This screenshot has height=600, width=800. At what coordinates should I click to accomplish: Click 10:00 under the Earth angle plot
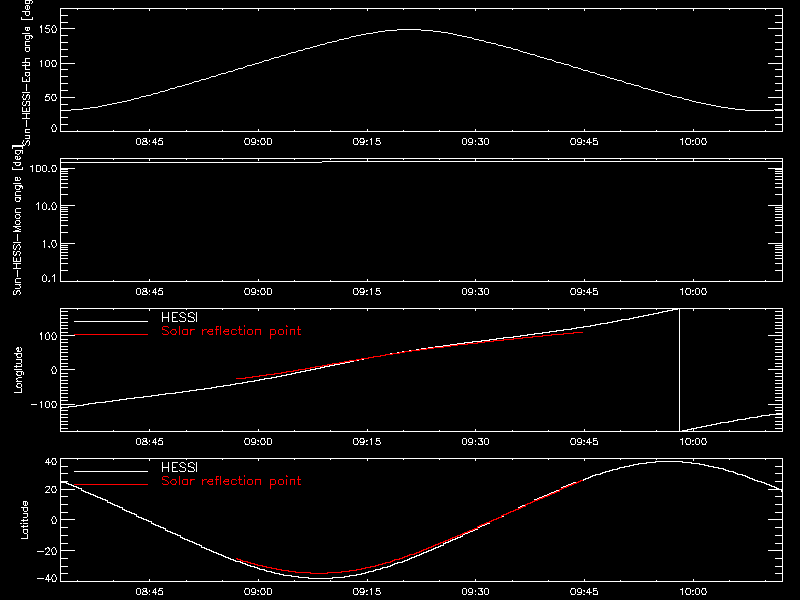693,142
